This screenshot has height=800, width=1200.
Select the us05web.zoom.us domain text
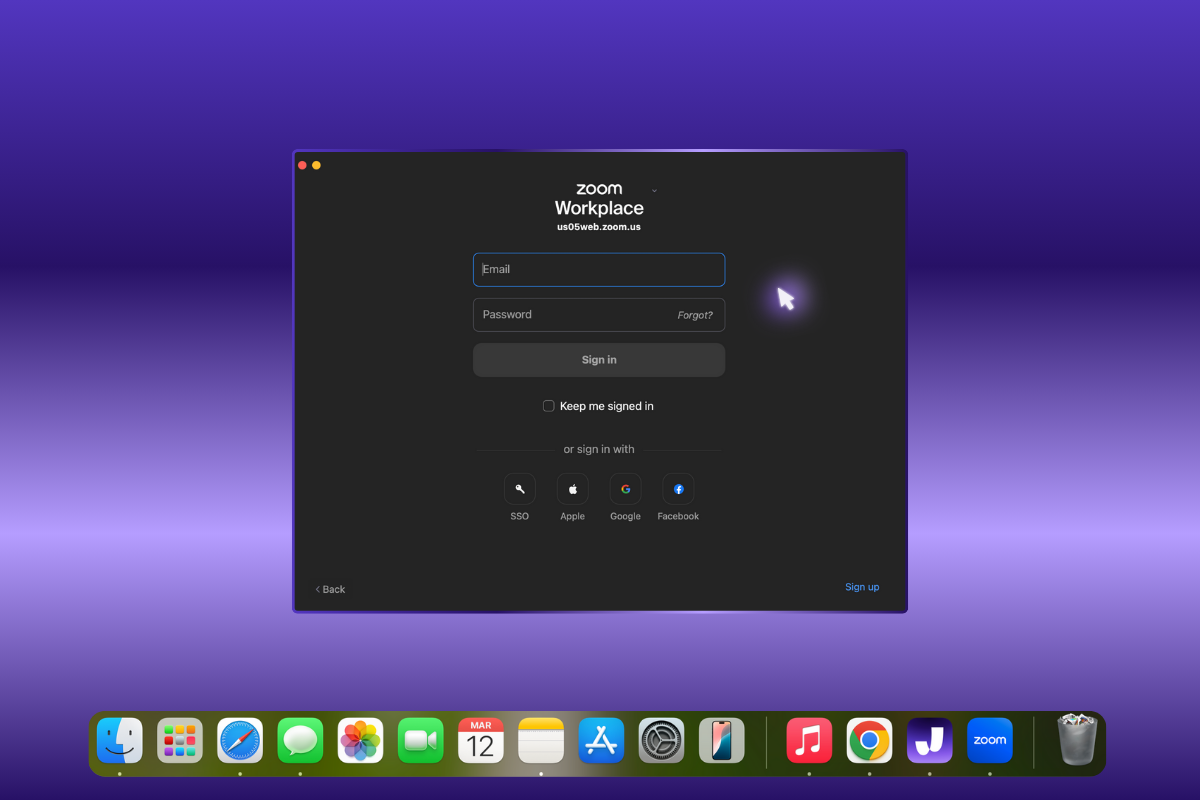[x=599, y=227]
